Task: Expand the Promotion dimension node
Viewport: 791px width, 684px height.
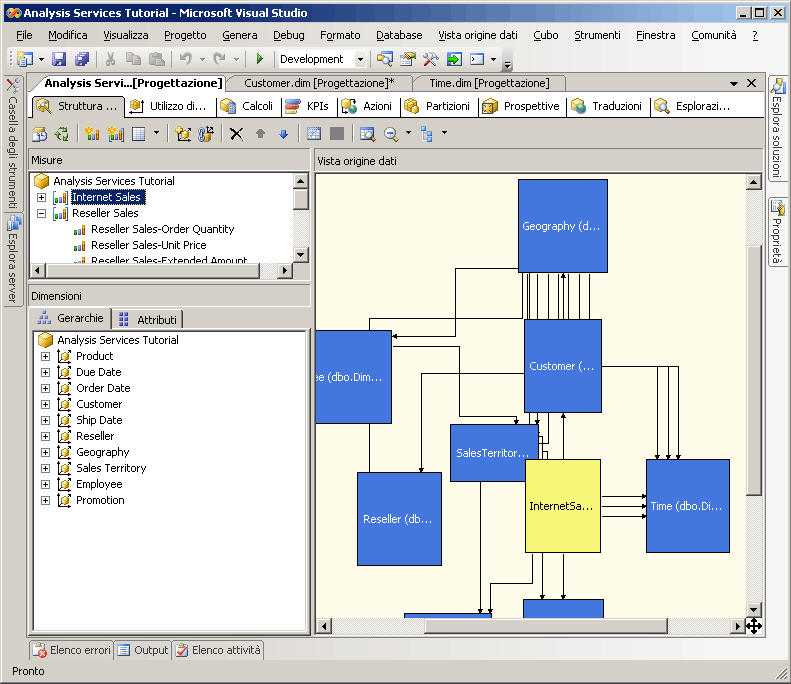Action: (x=45, y=500)
